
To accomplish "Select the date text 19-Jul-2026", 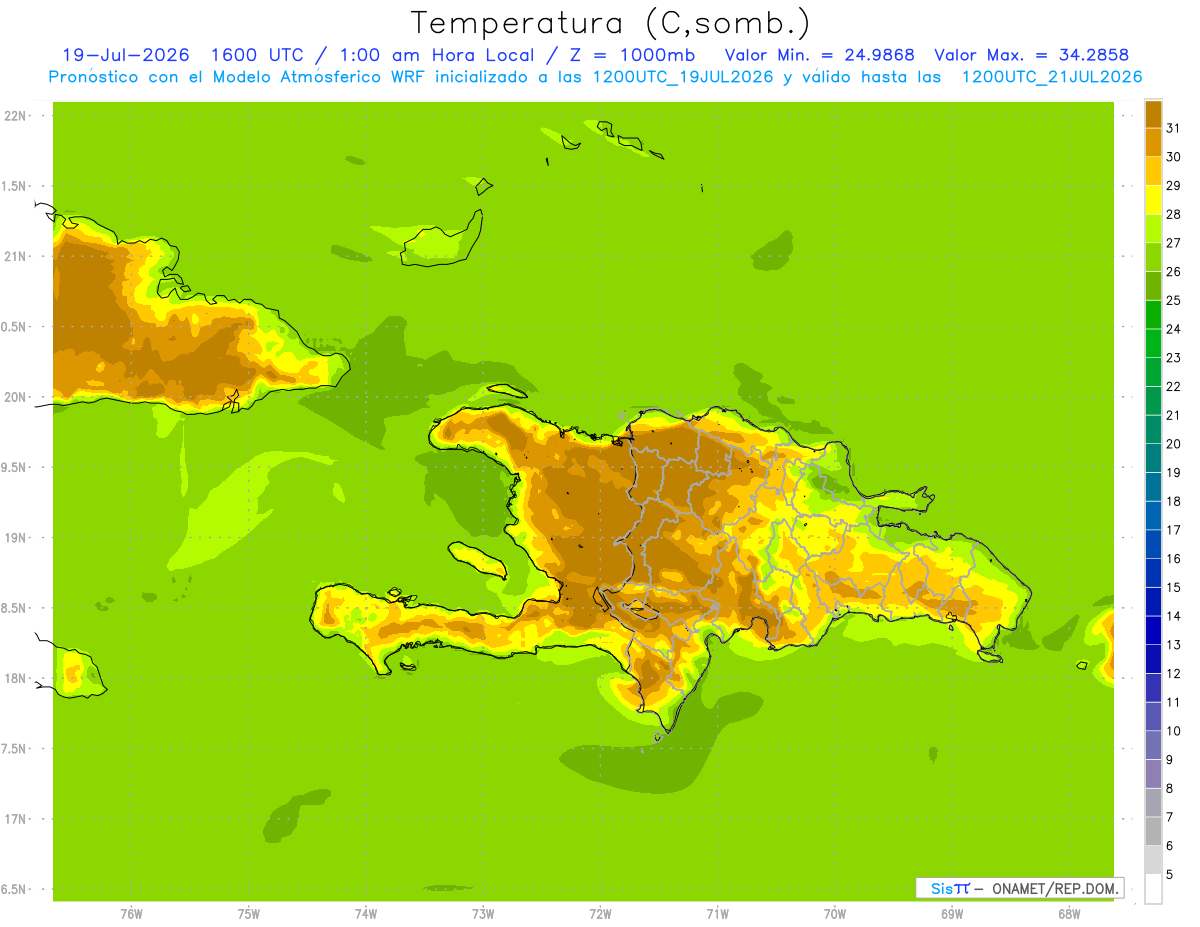I will [x=126, y=55].
